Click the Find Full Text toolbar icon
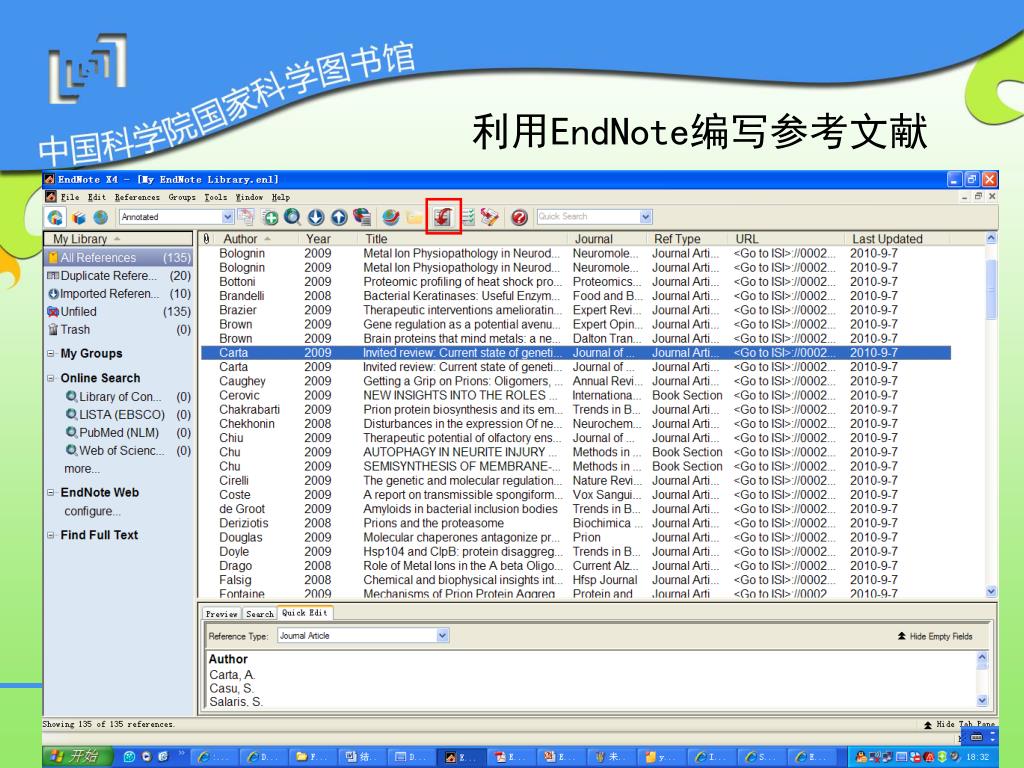Image resolution: width=1024 pixels, height=768 pixels. (362, 217)
